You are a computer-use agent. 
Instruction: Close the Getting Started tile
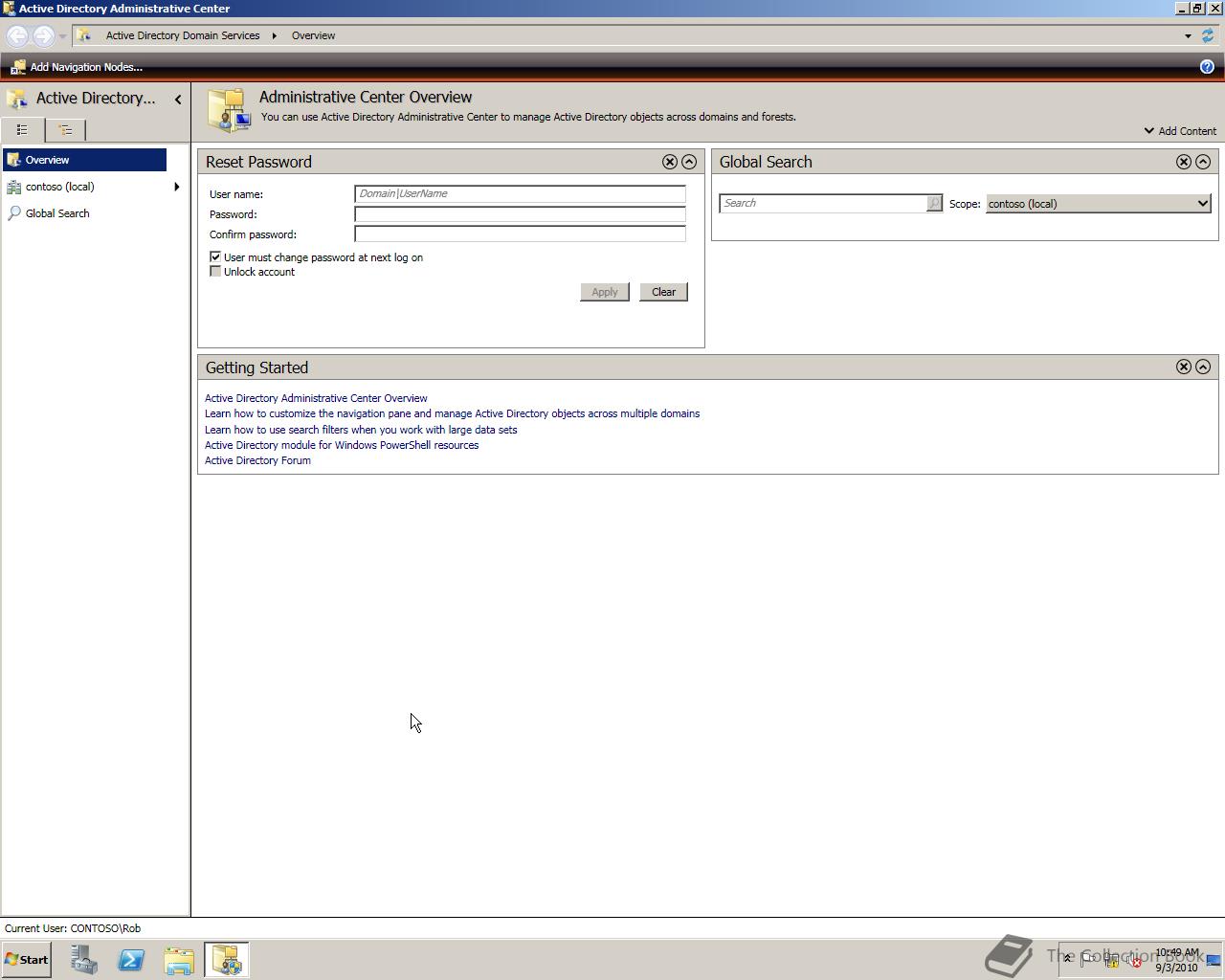pos(1184,367)
